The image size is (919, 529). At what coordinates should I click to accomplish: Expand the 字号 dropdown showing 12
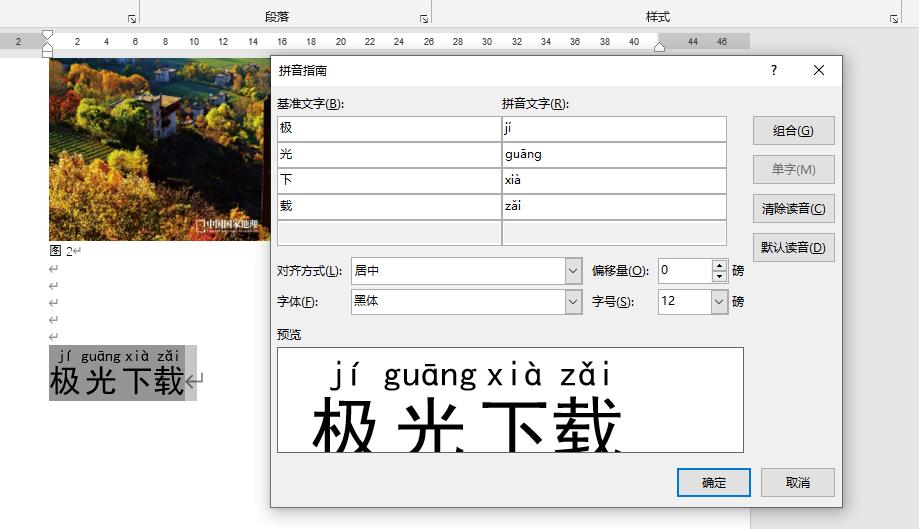[719, 301]
